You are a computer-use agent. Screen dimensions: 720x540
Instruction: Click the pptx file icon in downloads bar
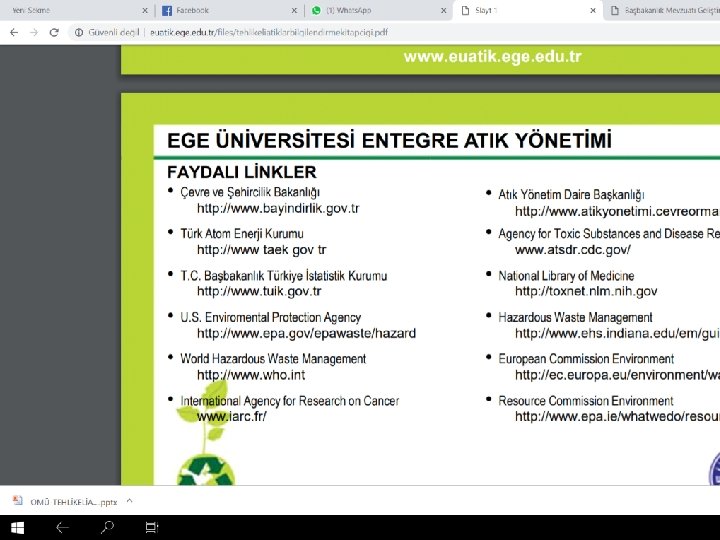tap(17, 501)
